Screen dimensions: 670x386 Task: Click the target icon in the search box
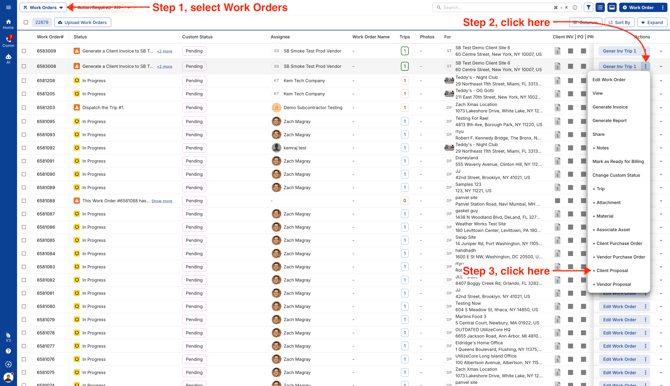(575, 7)
